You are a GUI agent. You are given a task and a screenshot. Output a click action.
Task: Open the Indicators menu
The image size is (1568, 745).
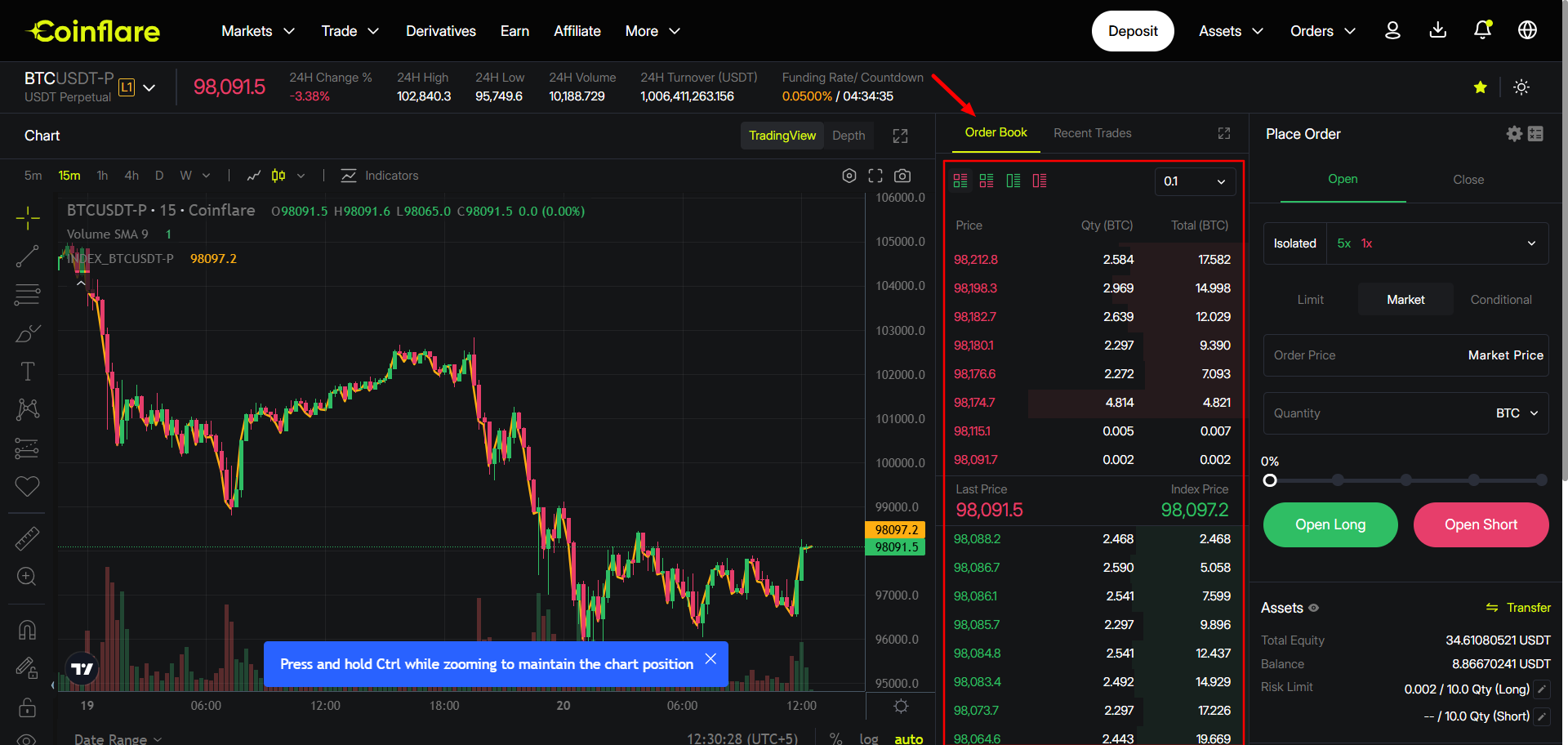coord(380,176)
